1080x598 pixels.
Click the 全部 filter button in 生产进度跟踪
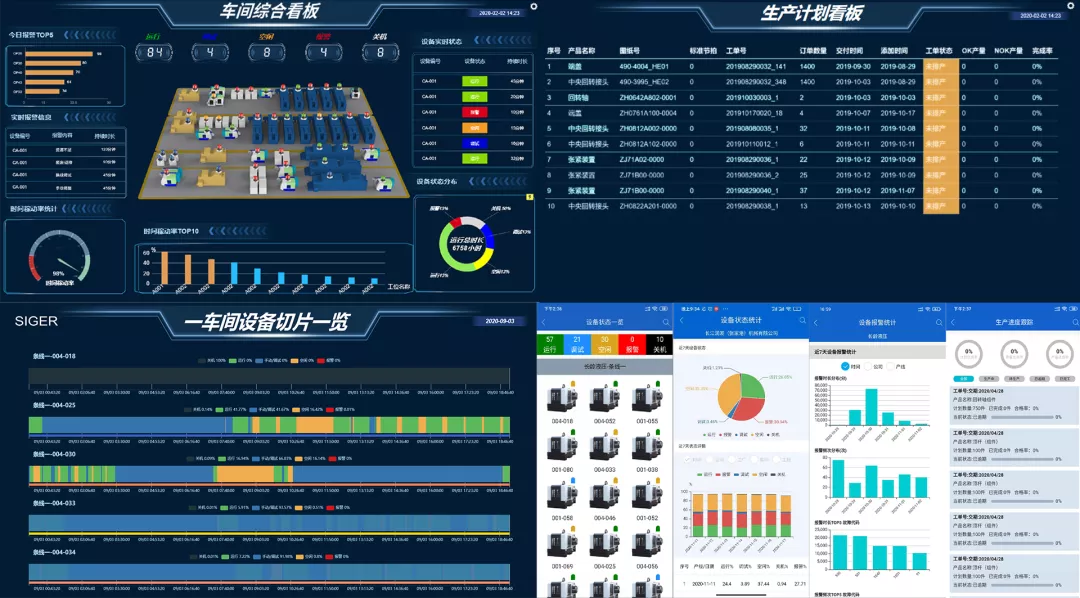click(x=962, y=379)
